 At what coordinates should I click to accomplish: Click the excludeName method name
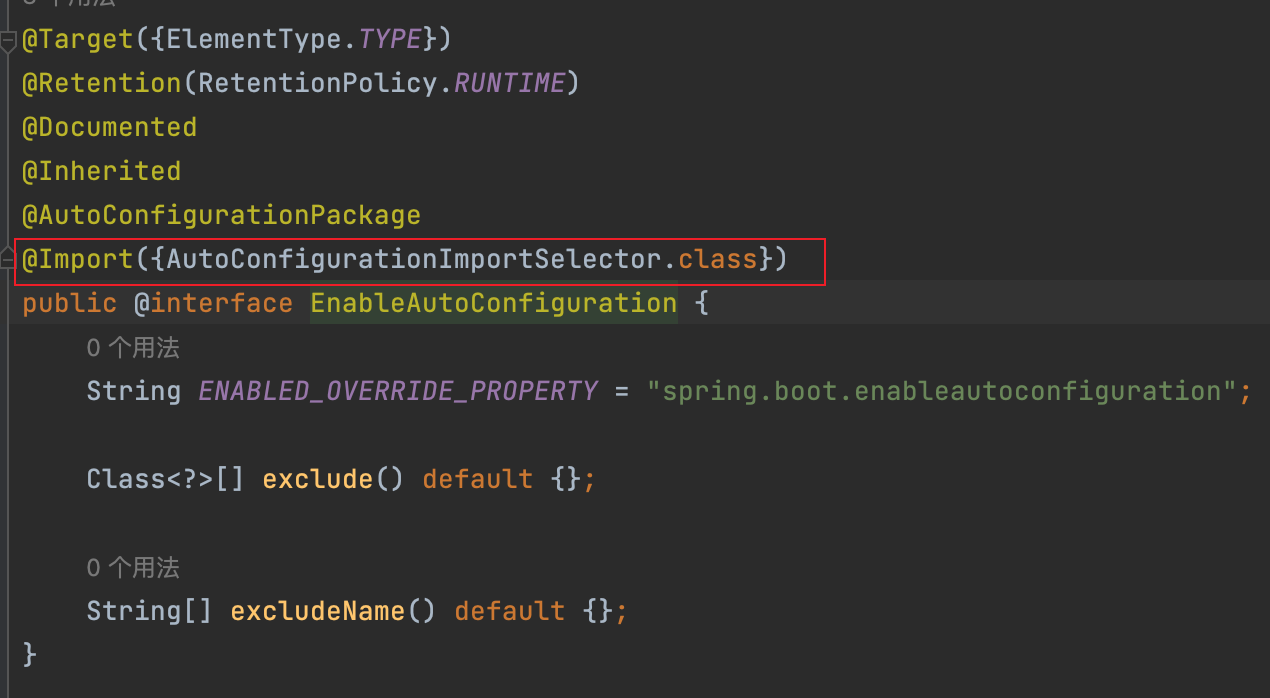(317, 611)
